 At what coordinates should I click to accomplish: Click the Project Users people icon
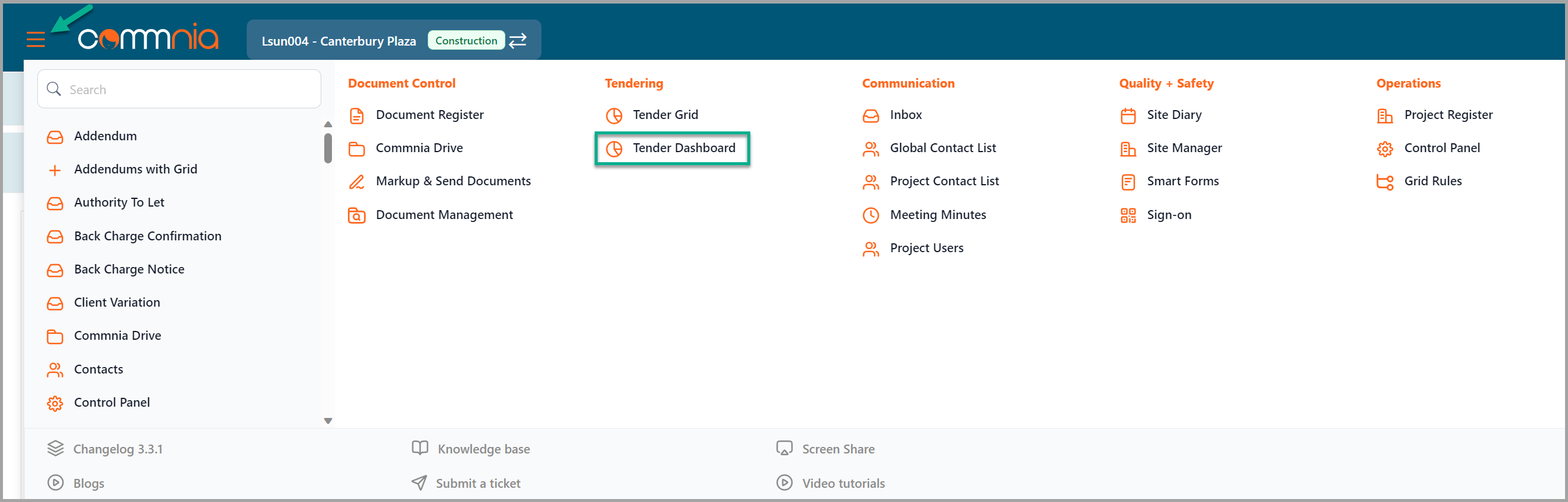pos(870,249)
